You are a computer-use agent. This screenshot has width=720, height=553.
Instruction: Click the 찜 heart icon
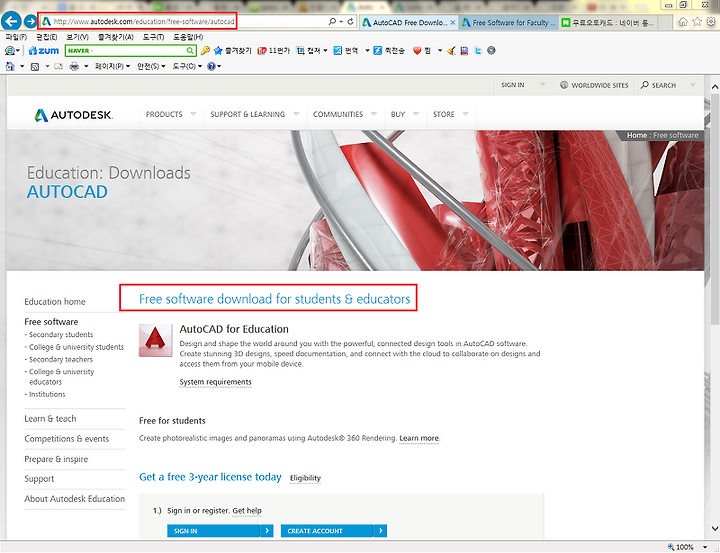[417, 51]
